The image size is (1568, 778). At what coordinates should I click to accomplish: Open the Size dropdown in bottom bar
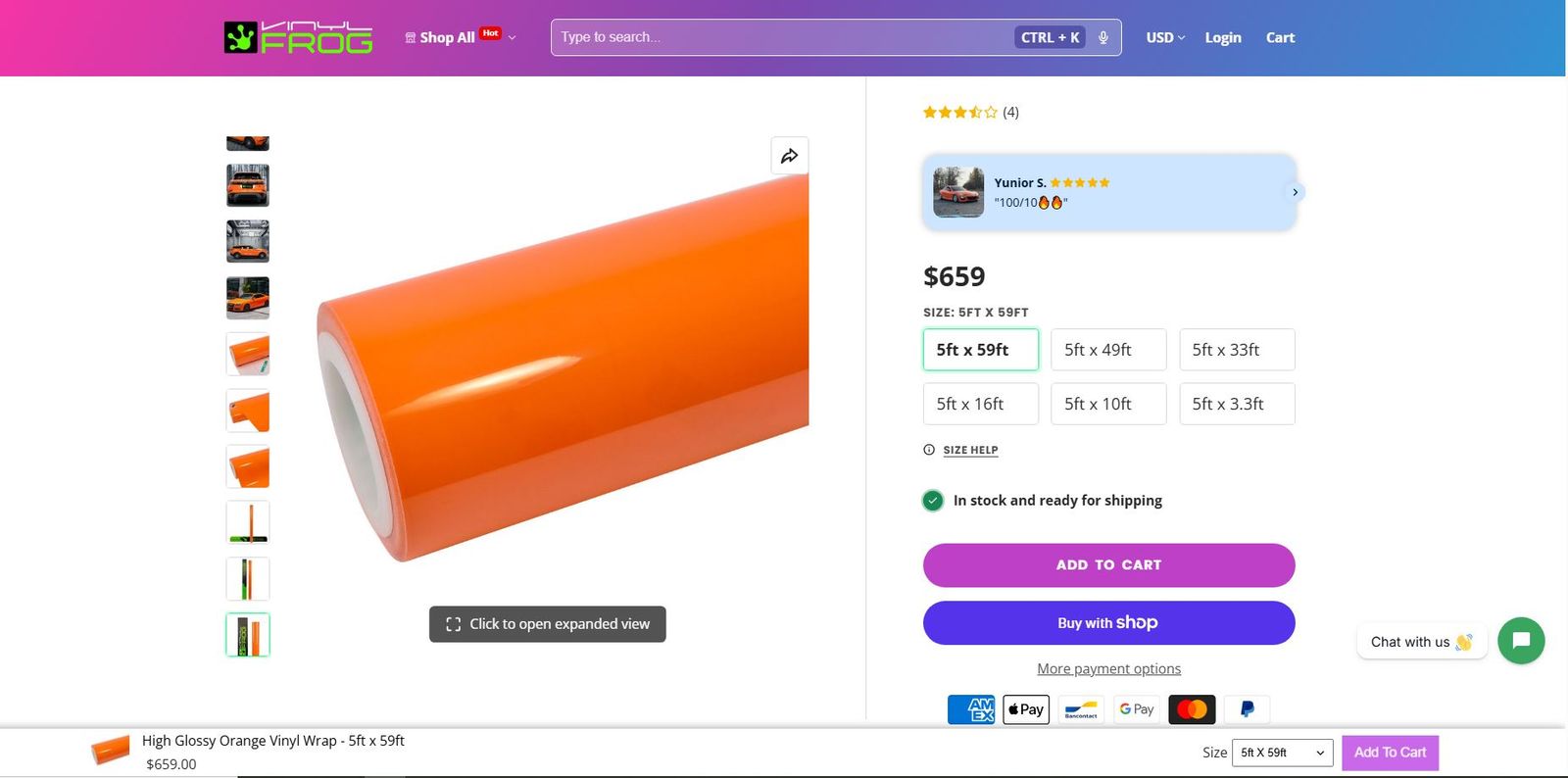(1282, 753)
